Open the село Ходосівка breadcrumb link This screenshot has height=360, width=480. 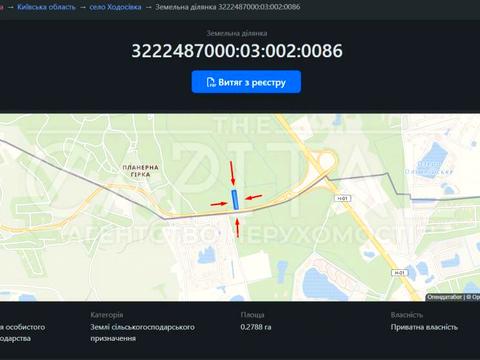tap(115, 7)
